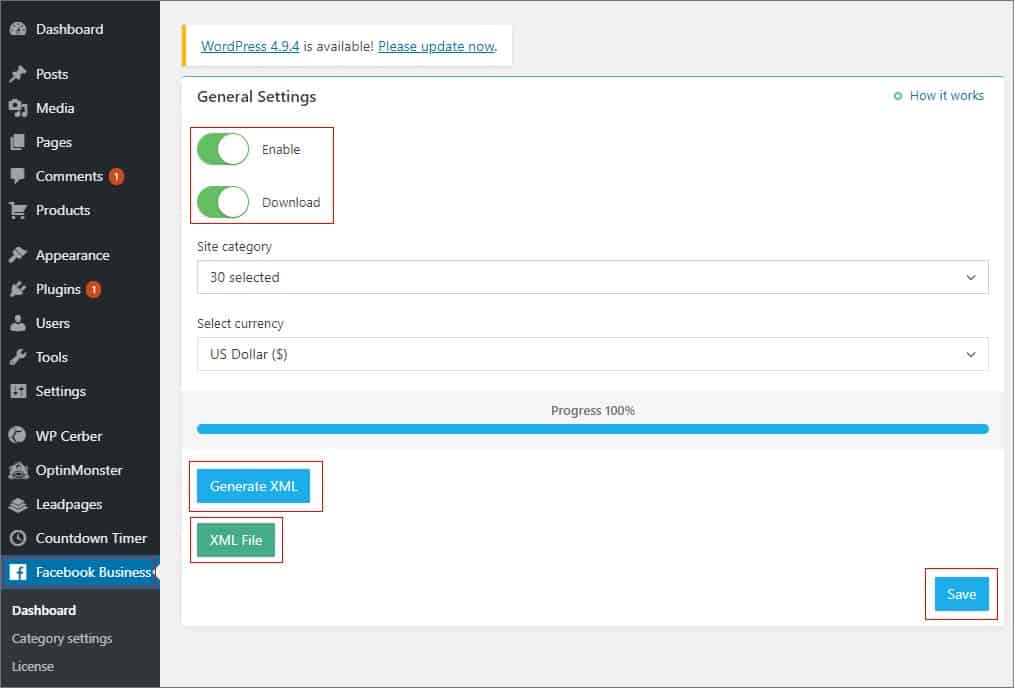Click the blue progress bar
The height and width of the screenshot is (688, 1014).
pos(592,429)
